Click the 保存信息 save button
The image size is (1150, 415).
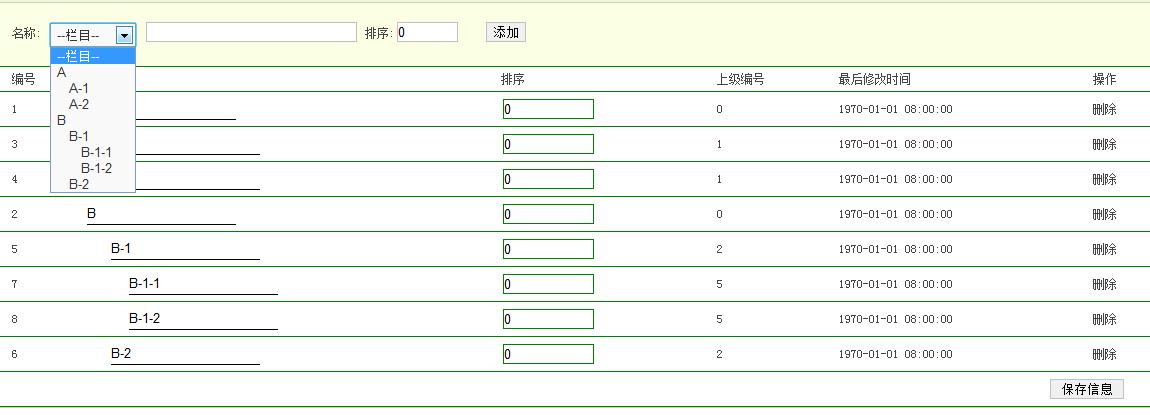point(1087,389)
